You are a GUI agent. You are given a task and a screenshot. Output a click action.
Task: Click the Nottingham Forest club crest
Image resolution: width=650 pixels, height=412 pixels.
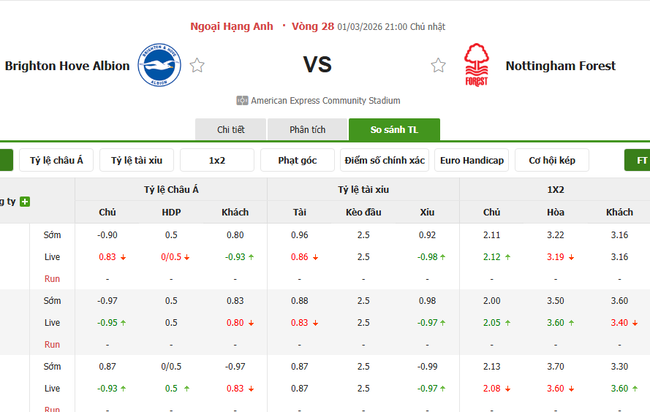click(x=476, y=66)
